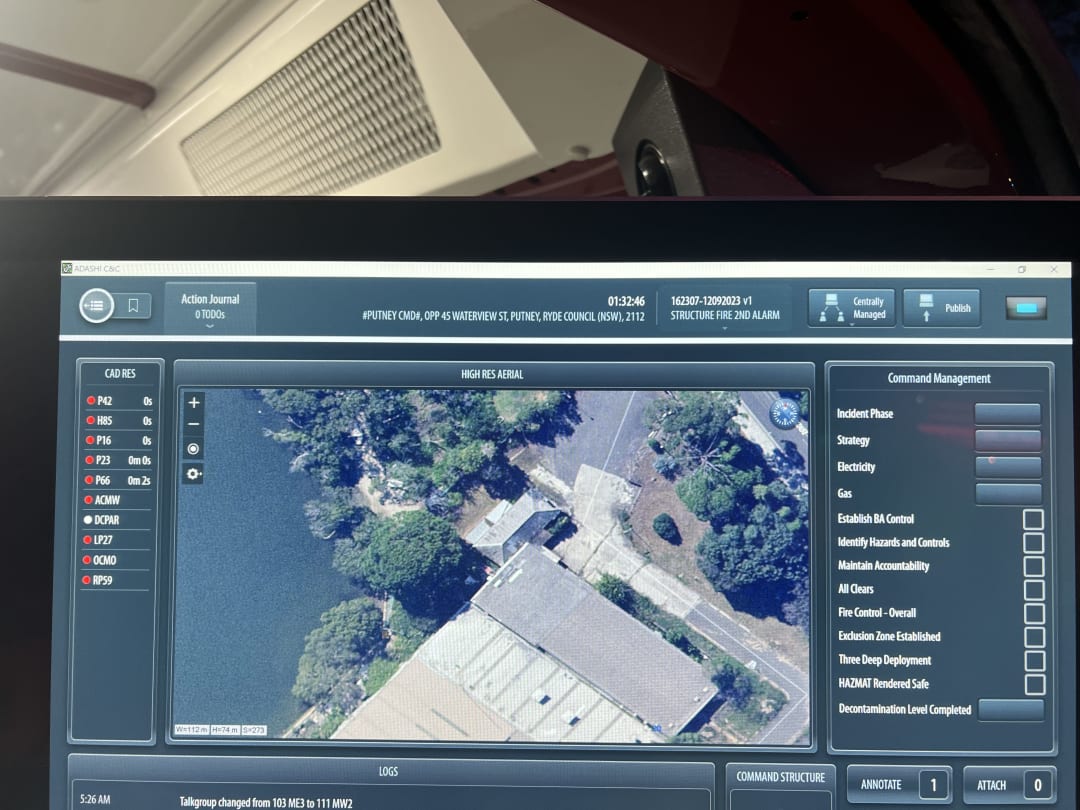1080x810 pixels.
Task: Click the aerial photo map view
Action: (492, 565)
